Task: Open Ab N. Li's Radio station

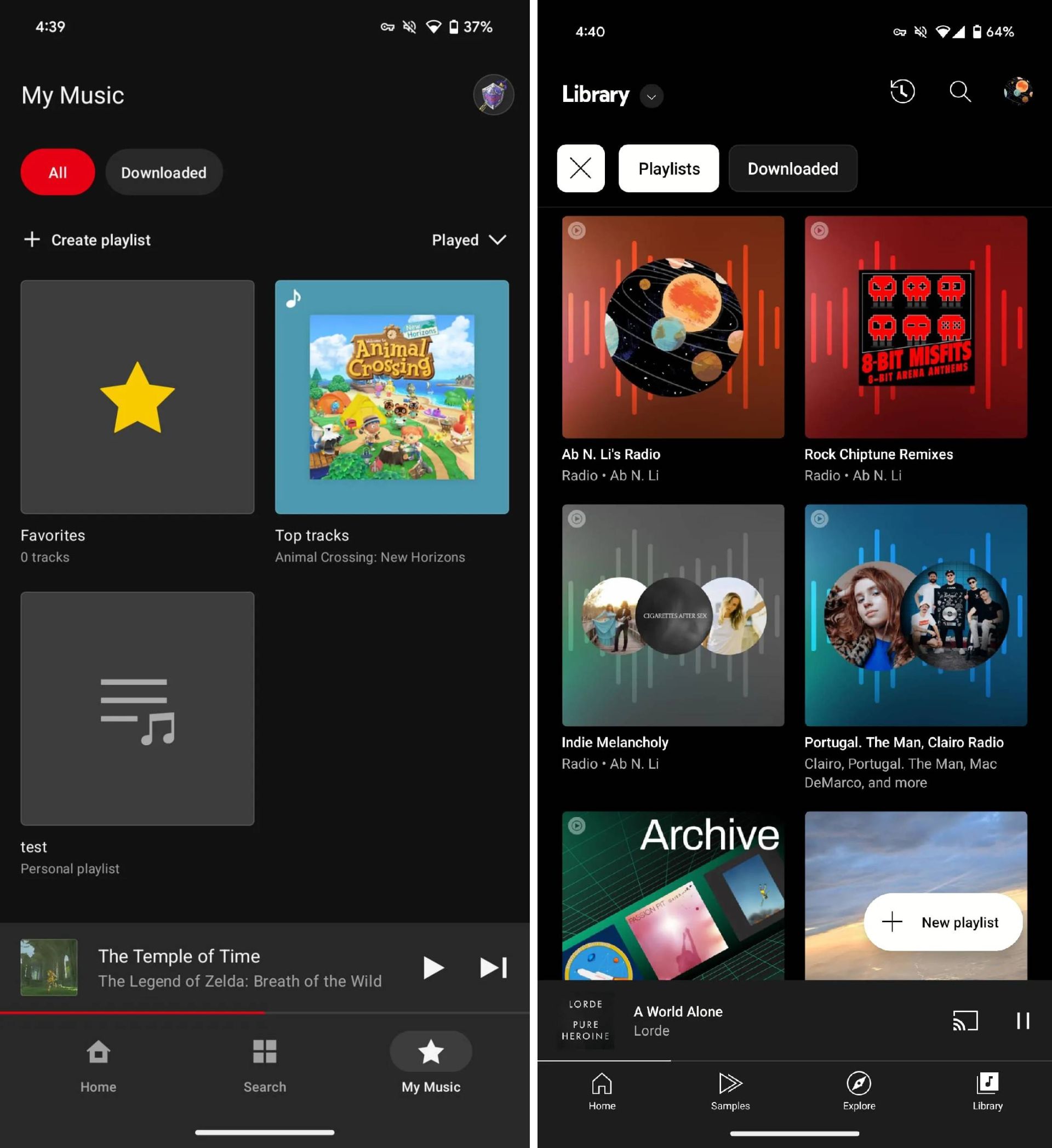Action: click(672, 326)
